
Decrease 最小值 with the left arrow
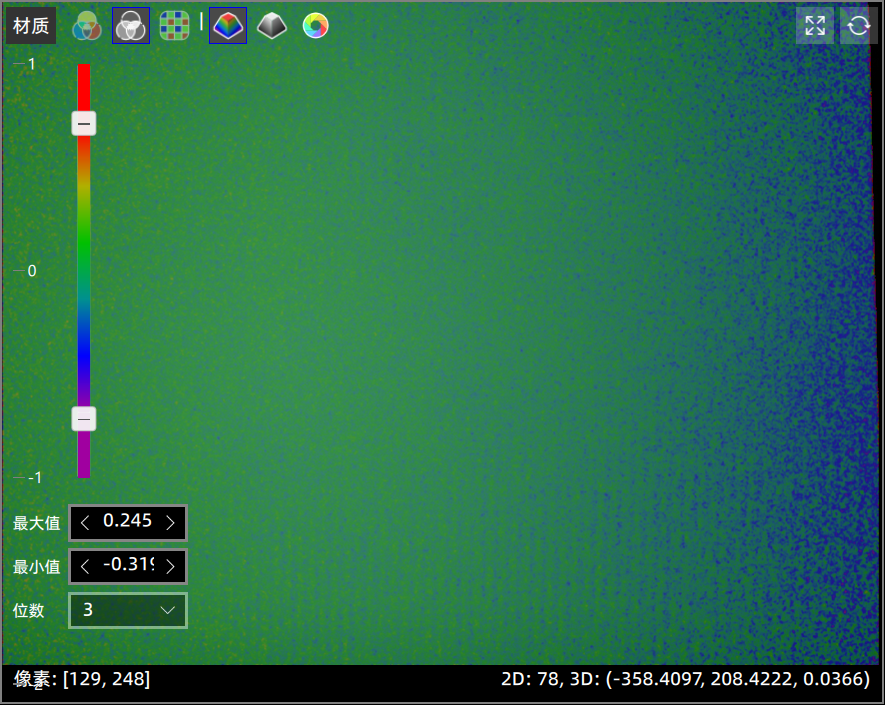click(x=85, y=566)
